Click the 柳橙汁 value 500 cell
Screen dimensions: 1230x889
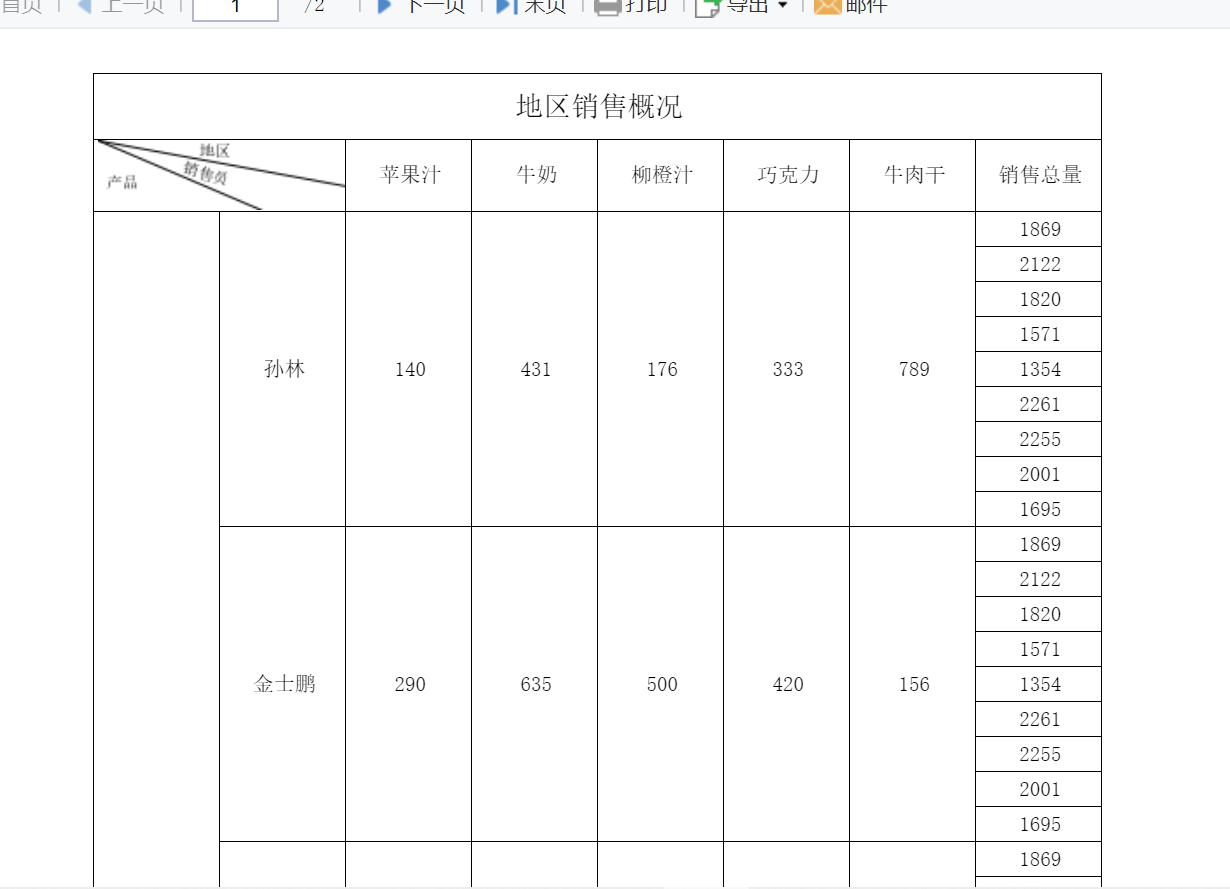point(661,684)
